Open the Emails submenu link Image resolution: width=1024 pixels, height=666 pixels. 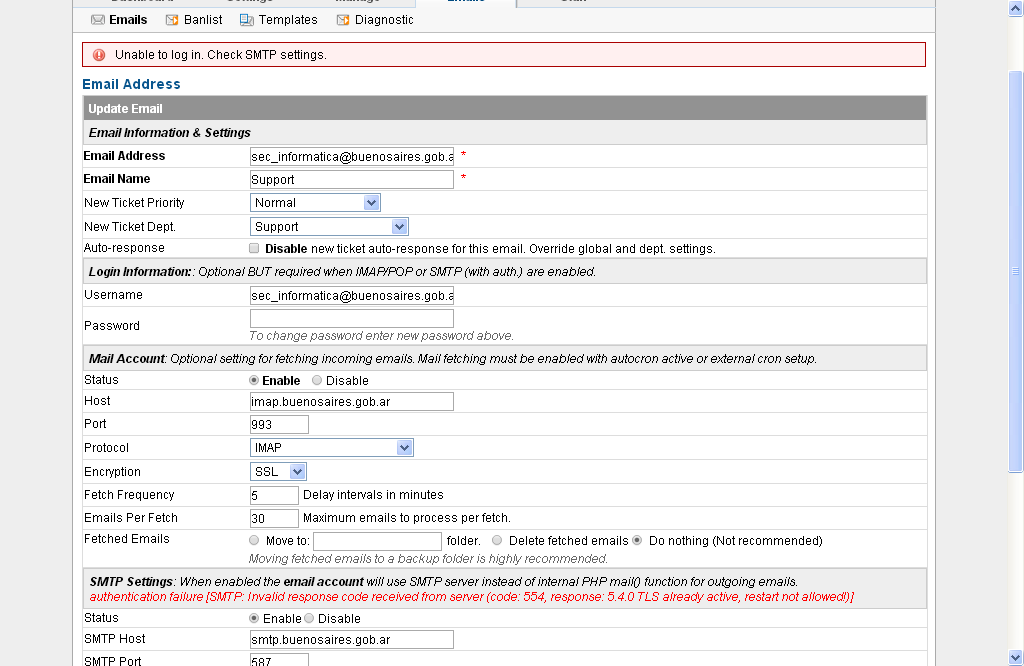pos(128,20)
